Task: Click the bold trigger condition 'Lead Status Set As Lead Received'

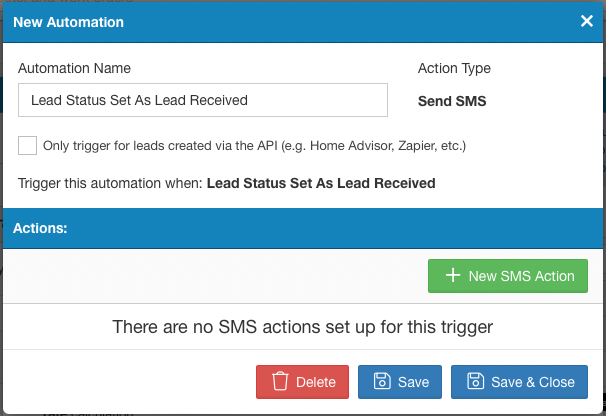Action: (x=321, y=183)
